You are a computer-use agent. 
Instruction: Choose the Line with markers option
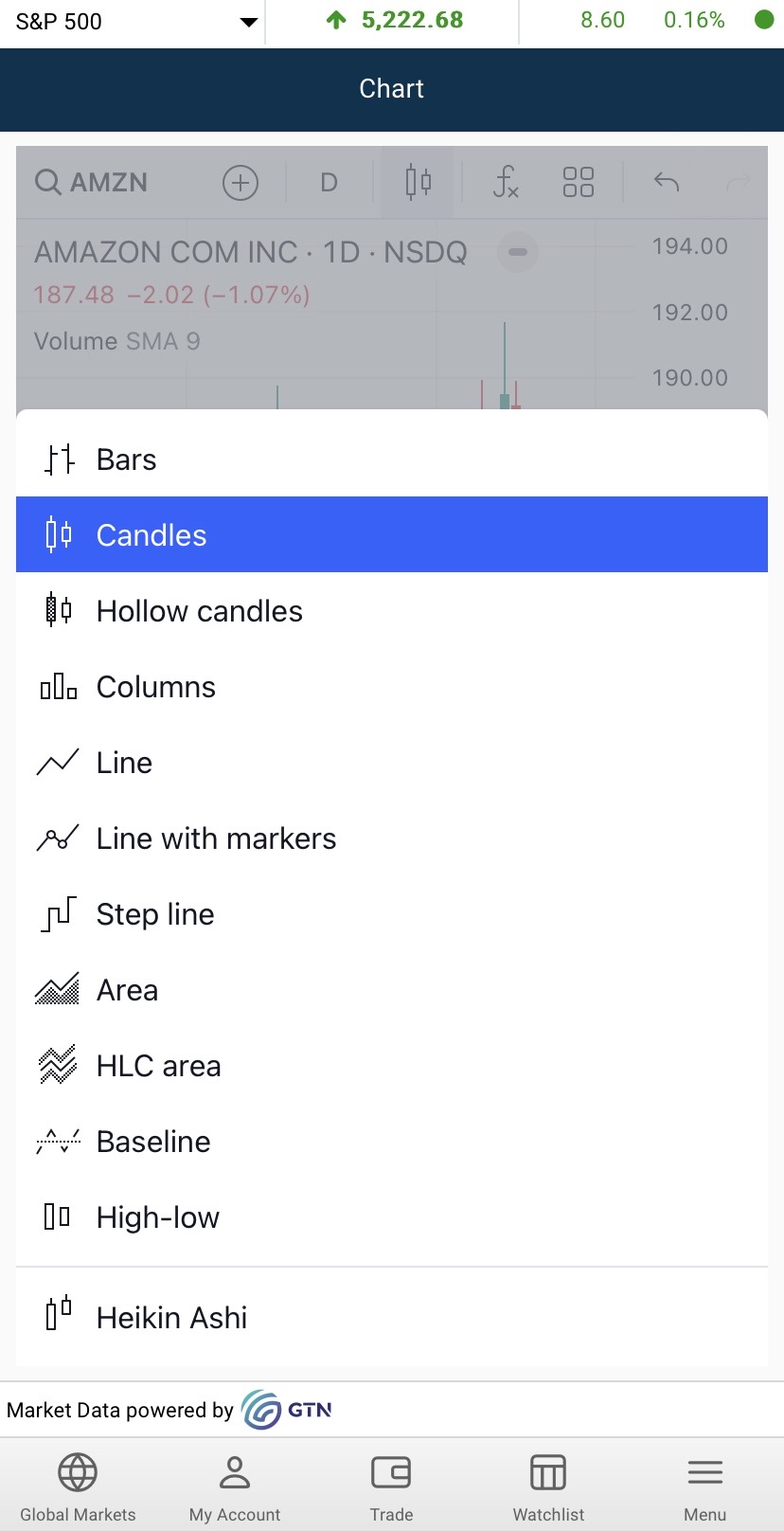tap(392, 838)
